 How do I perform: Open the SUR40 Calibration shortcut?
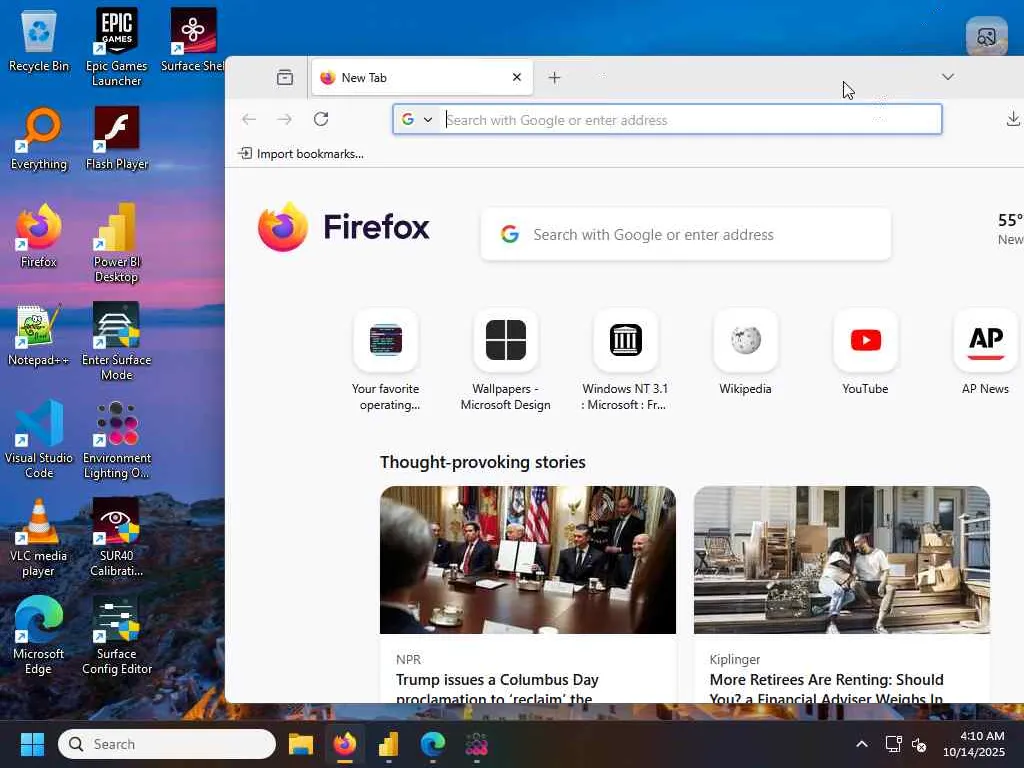116,537
